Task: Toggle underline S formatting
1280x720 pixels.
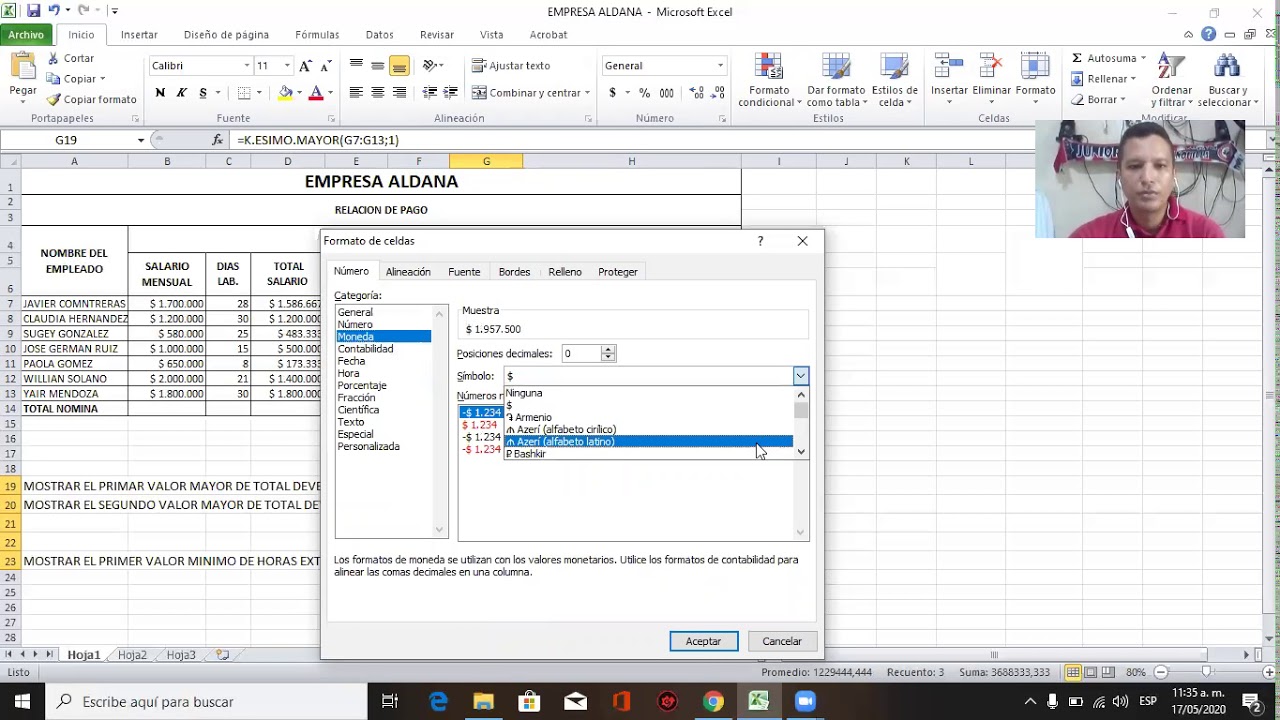Action: (203, 93)
